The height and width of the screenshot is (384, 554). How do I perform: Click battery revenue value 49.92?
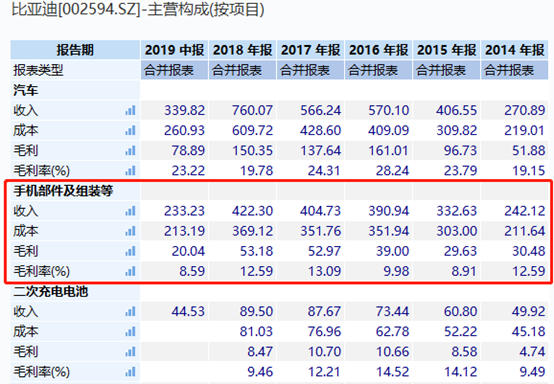tap(529, 312)
